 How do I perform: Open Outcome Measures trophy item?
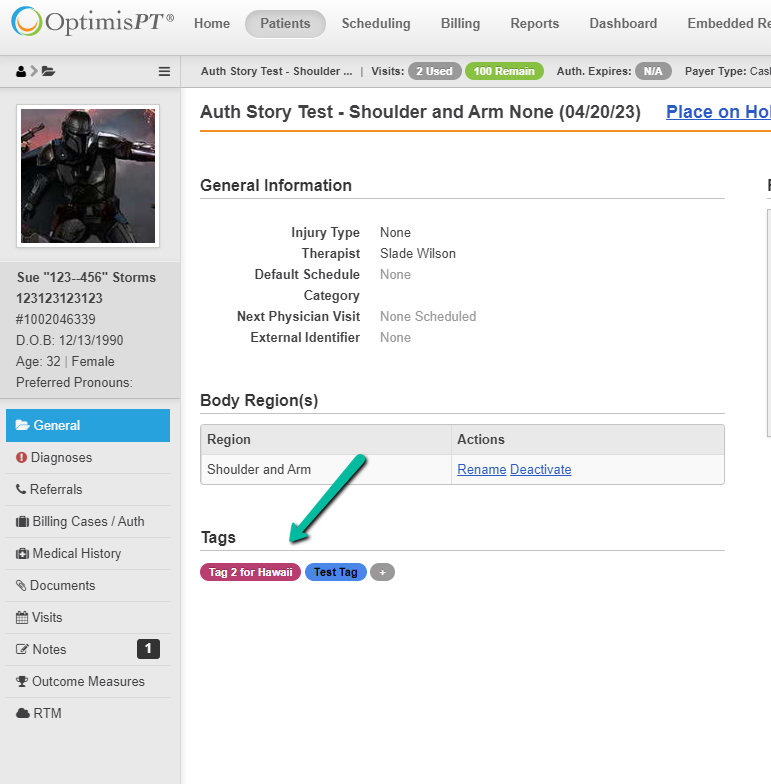88,681
